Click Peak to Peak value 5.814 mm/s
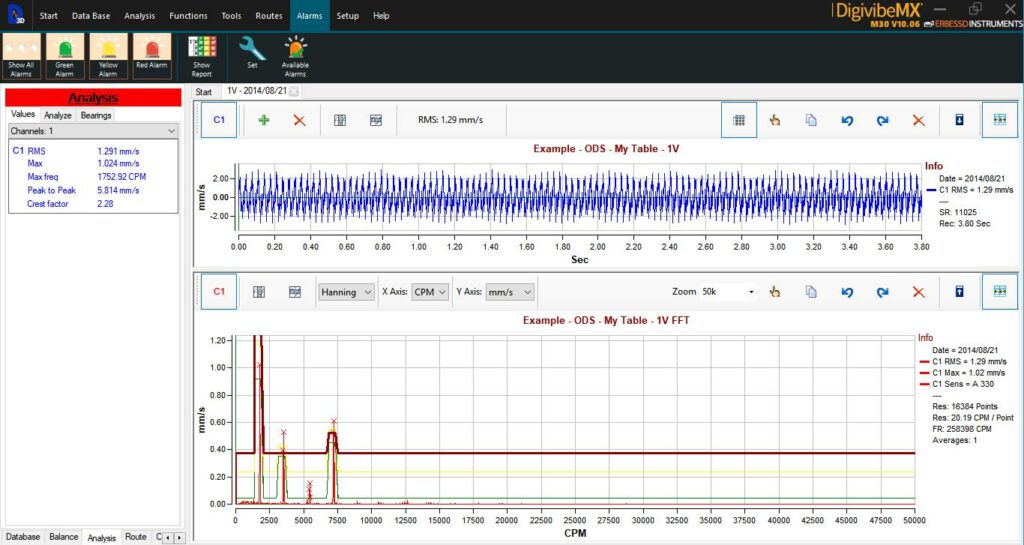 (x=118, y=191)
